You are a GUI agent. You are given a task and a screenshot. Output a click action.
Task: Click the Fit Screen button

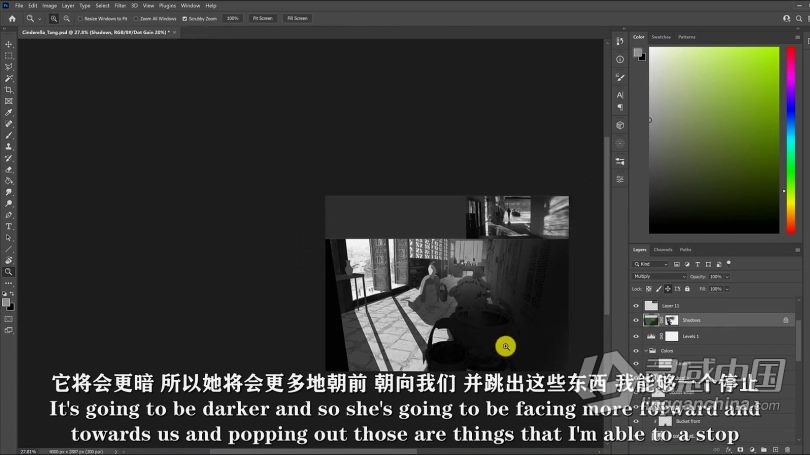(x=262, y=19)
